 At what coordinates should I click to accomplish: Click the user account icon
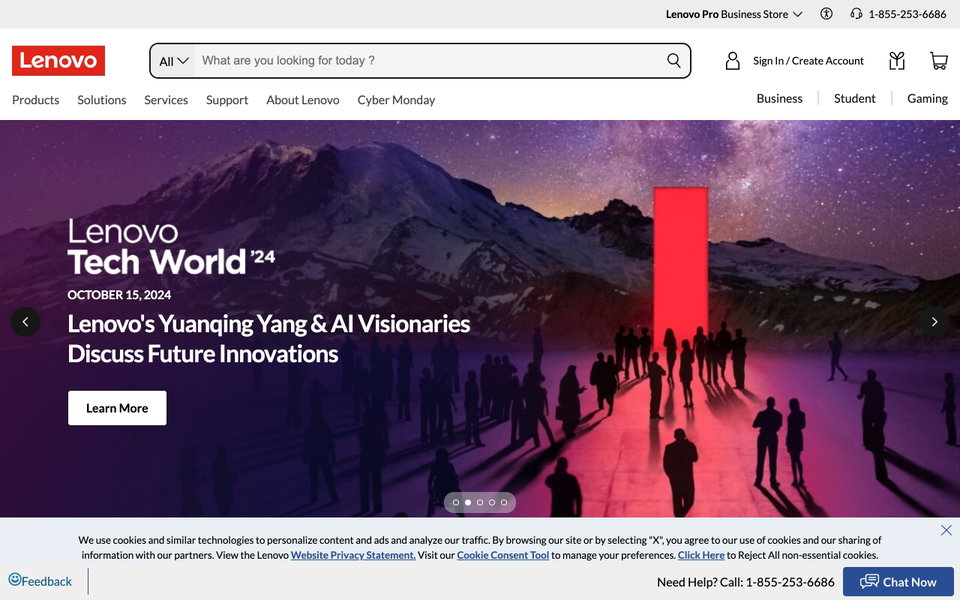click(732, 61)
